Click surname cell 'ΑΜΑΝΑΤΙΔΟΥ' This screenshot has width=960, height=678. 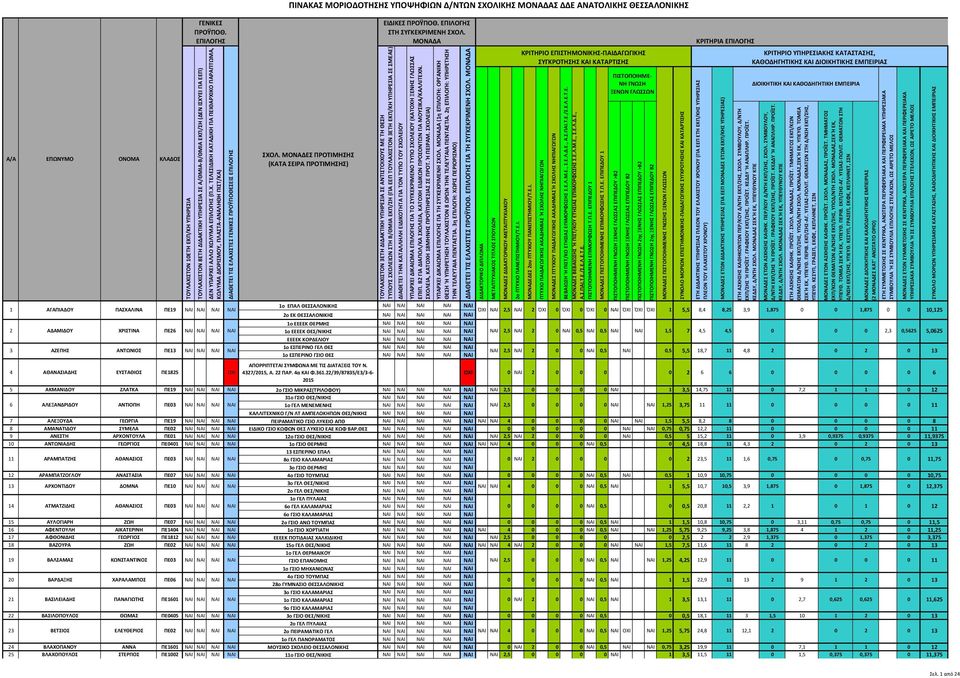coord(59,429)
